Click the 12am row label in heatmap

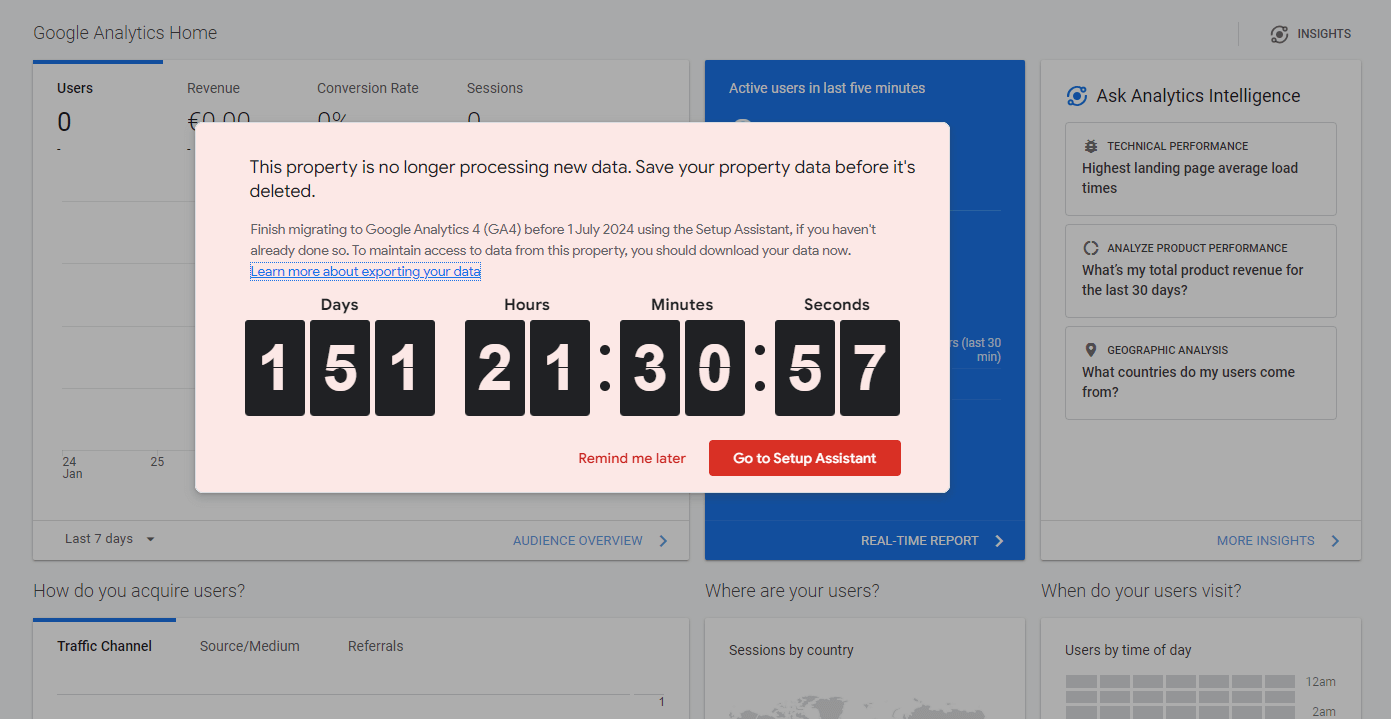[1320, 682]
